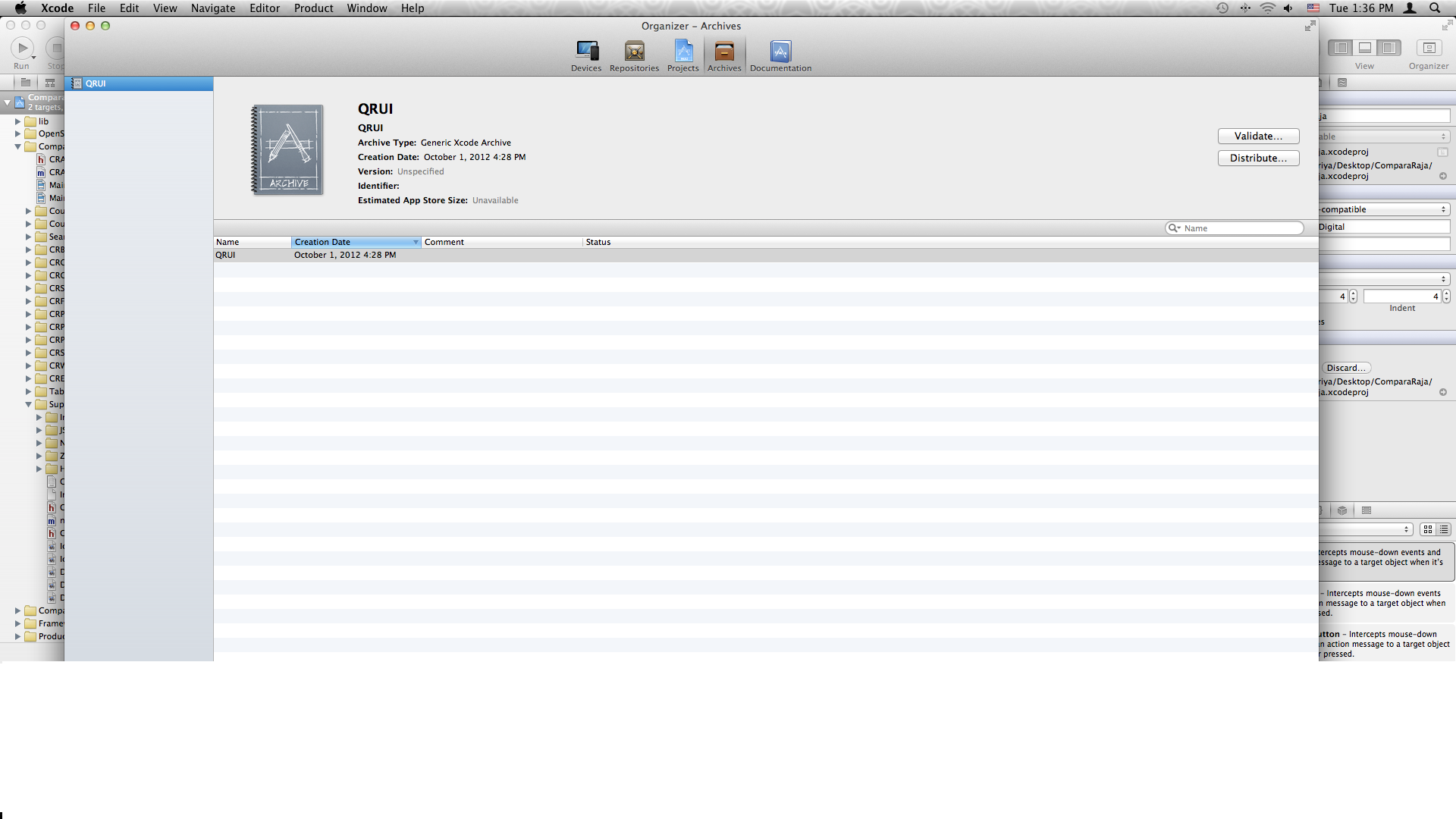Open the Wi-Fi status menu

1267,8
